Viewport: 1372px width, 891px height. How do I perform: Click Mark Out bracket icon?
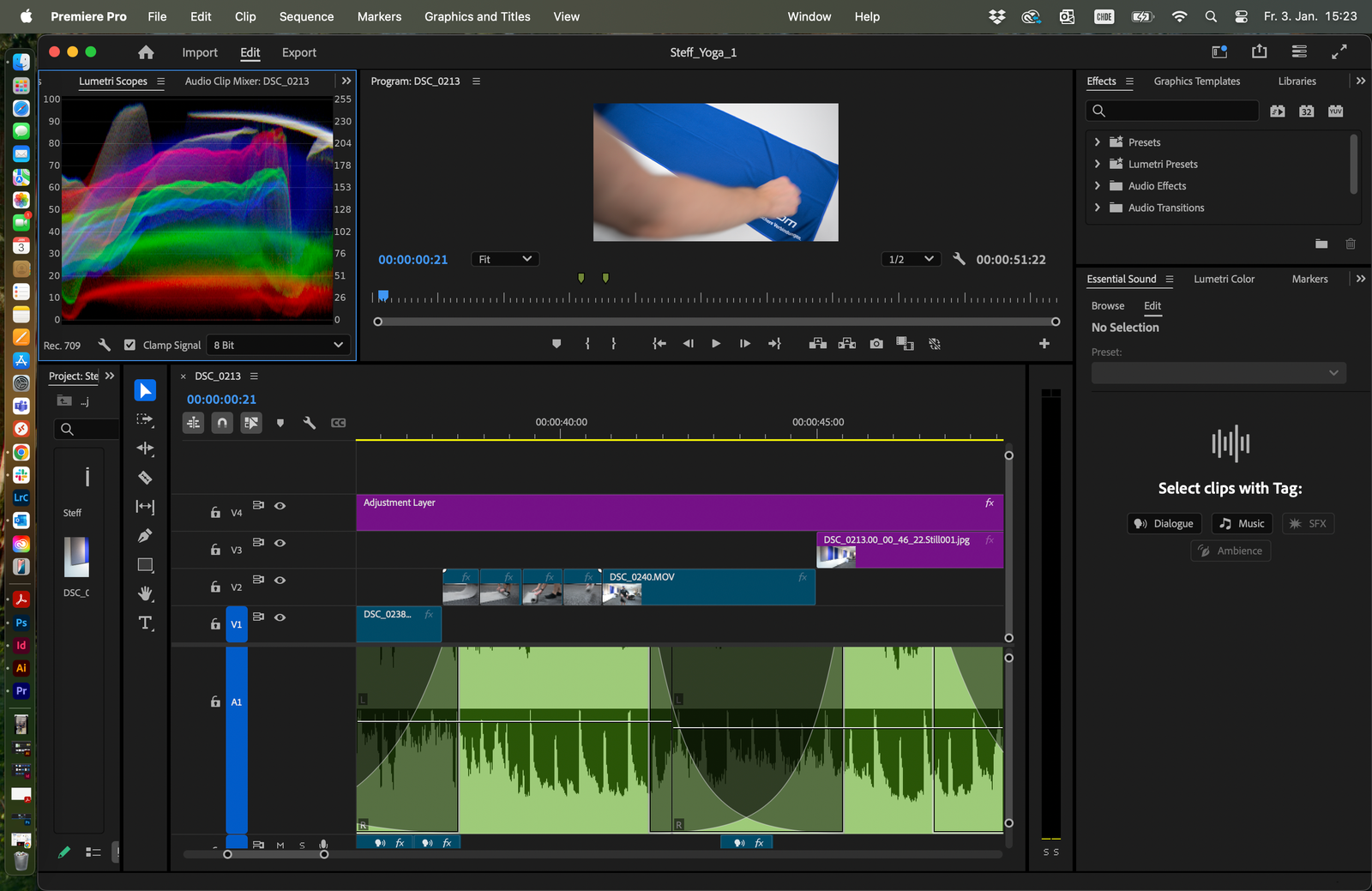click(614, 344)
